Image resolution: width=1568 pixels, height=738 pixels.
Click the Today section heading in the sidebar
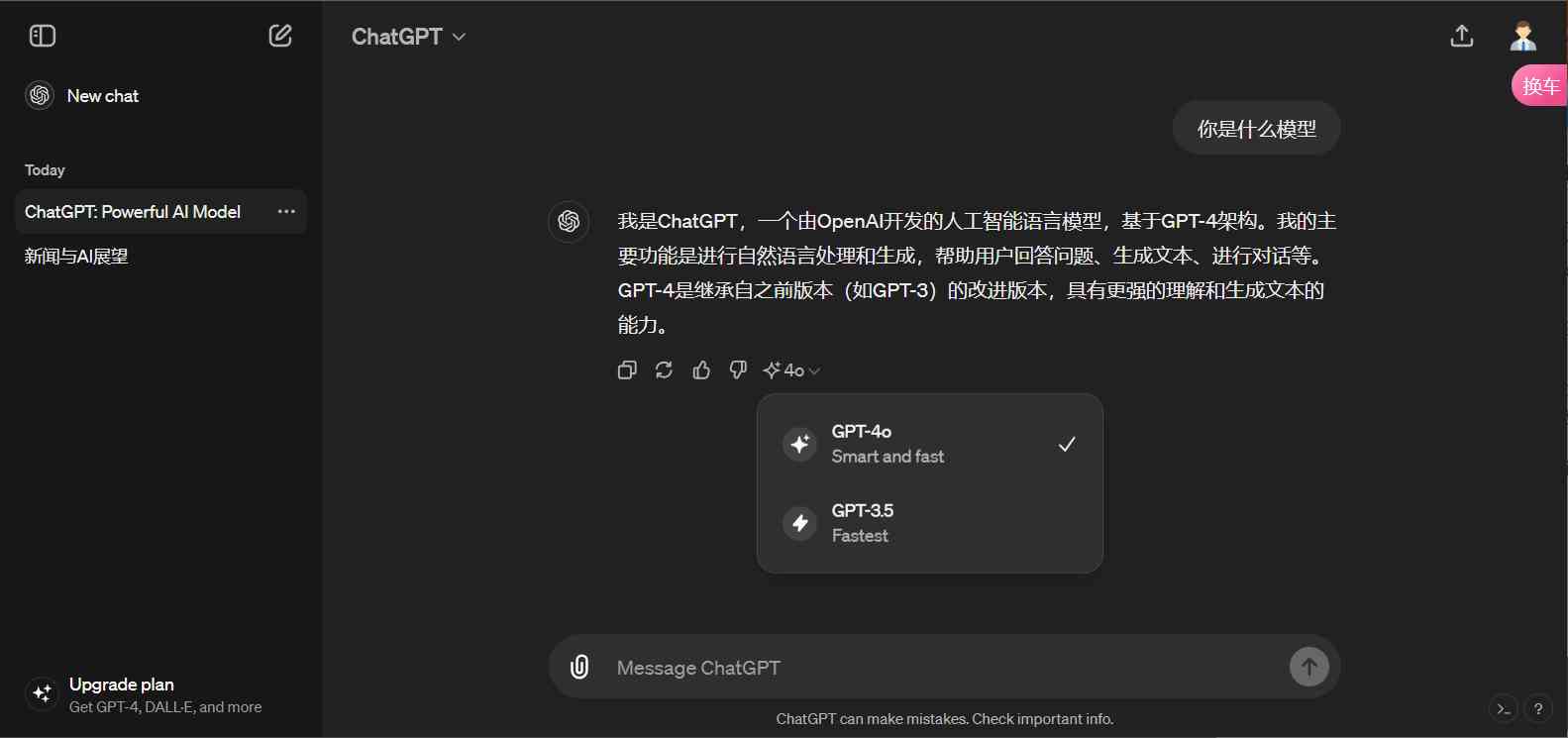(45, 170)
